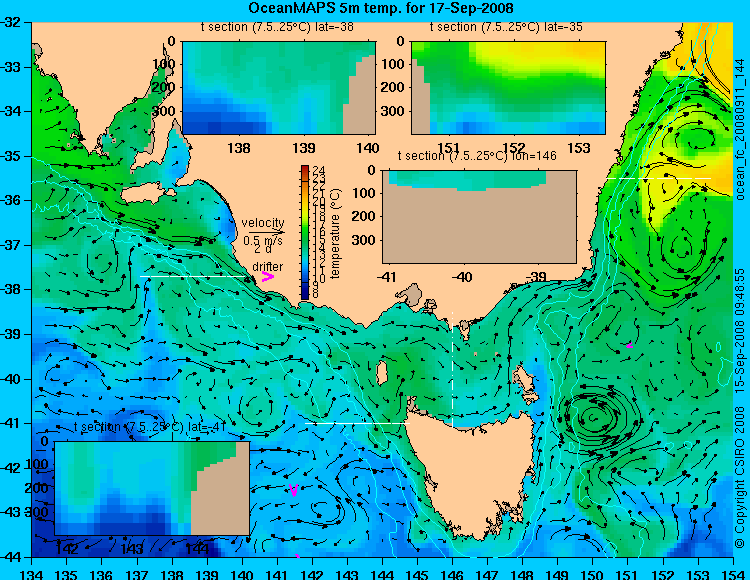Click the '-34' latitude axis label
This screenshot has height=580, width=750.
[x=10, y=111]
